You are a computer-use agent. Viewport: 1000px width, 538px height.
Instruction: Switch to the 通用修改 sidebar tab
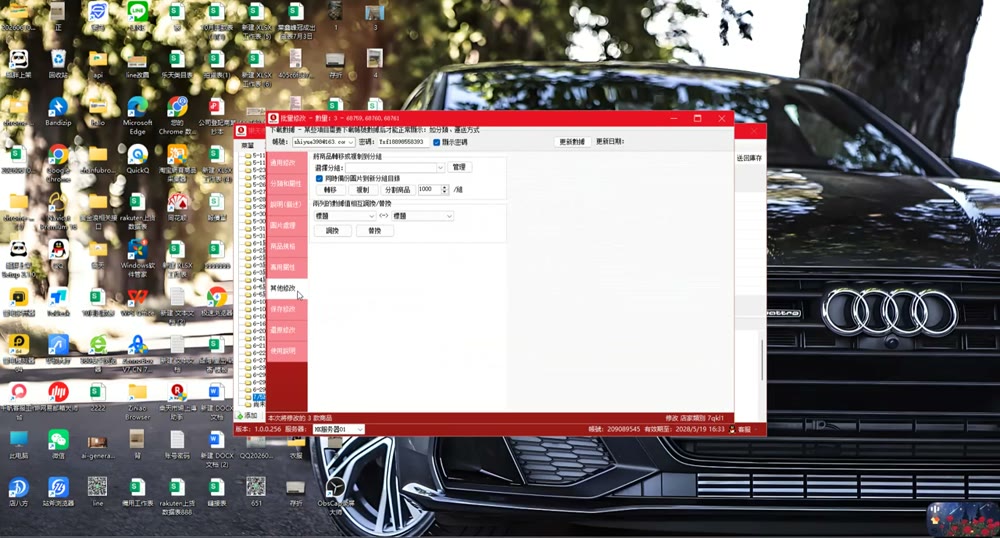[x=286, y=163]
